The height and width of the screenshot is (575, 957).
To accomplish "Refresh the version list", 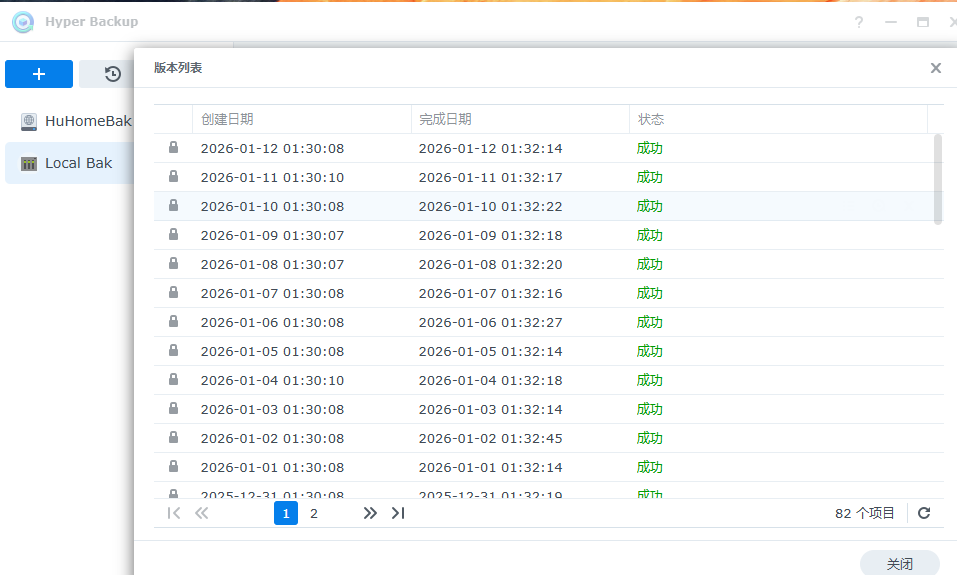I will coord(924,513).
